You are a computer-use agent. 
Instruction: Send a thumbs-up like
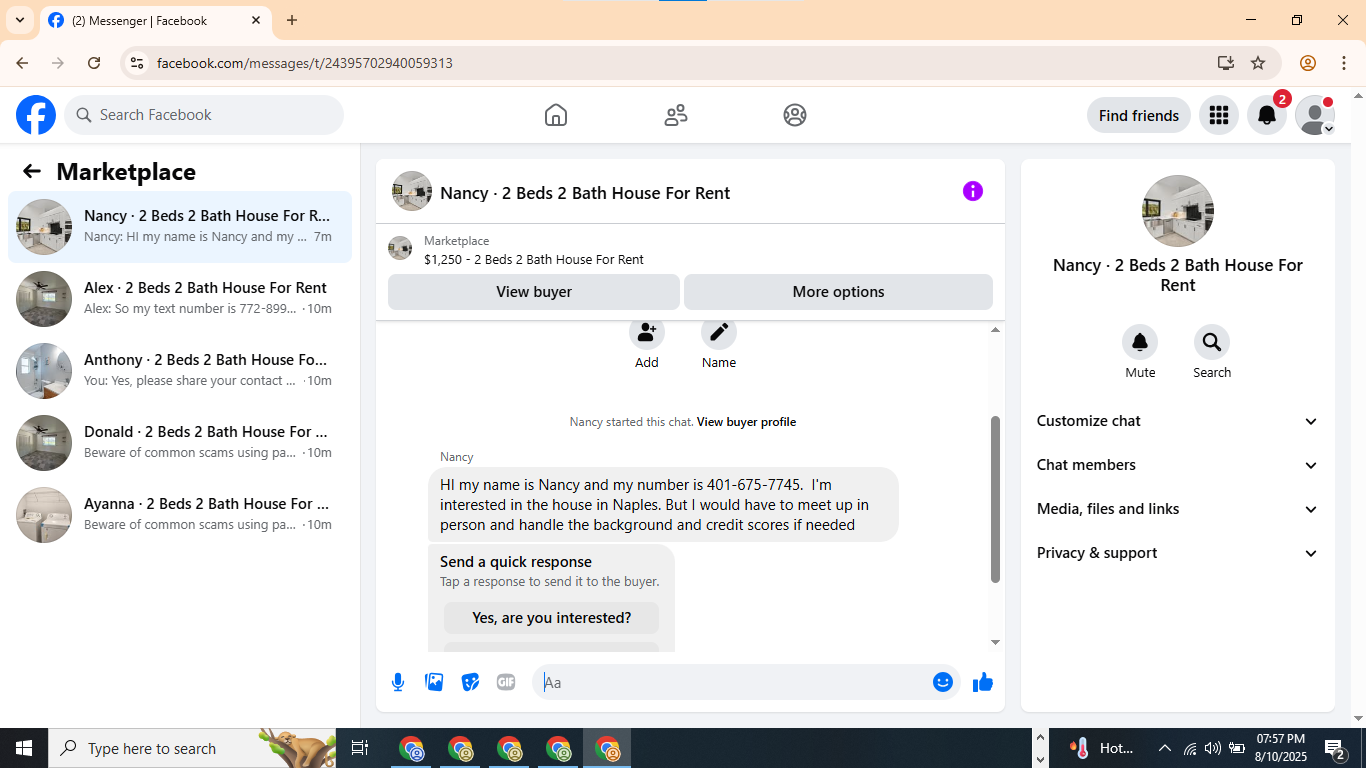pyautogui.click(x=983, y=682)
